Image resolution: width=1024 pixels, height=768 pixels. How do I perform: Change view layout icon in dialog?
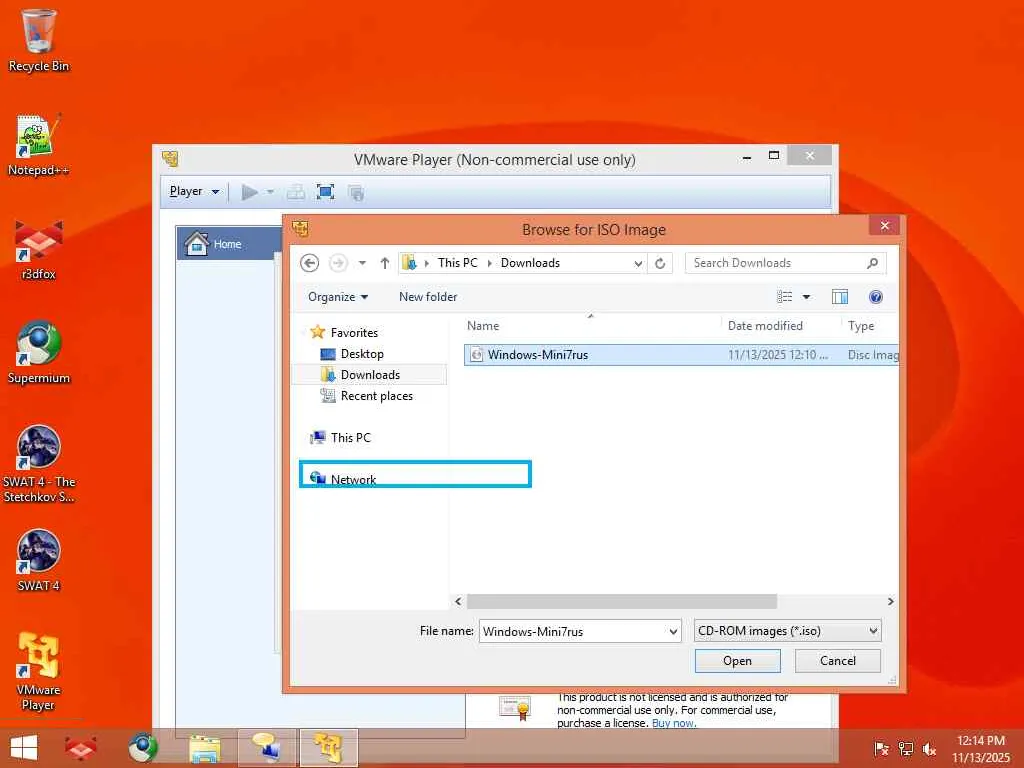[784, 297]
